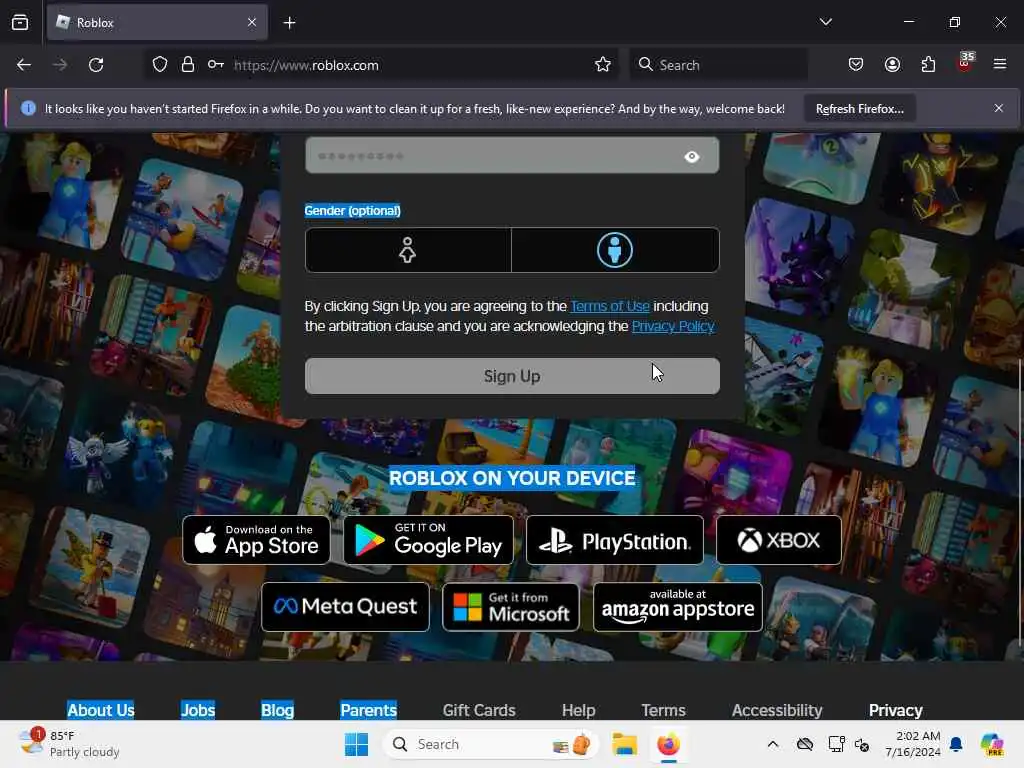Click the Sign Up button
This screenshot has height=768, width=1024.
512,376
